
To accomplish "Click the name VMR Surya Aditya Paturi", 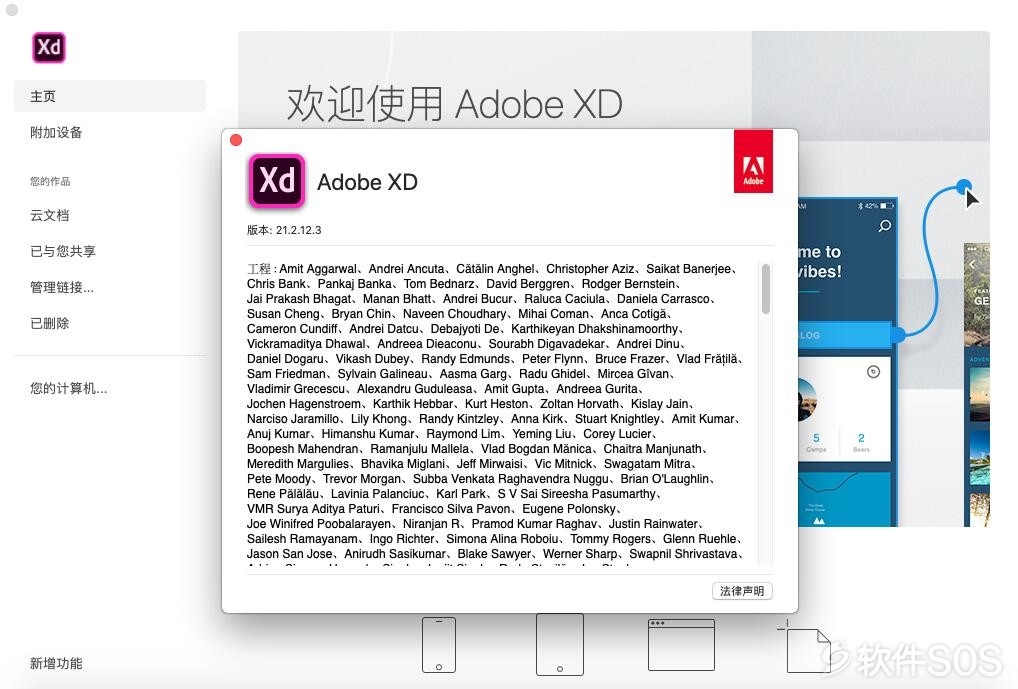I will coord(314,508).
